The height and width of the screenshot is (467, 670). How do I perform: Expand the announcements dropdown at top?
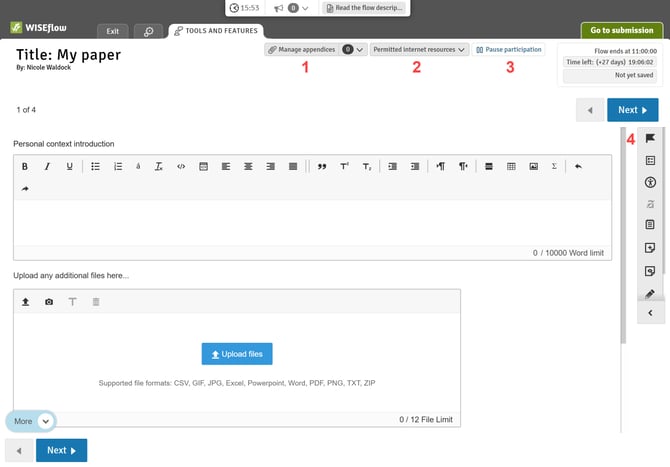305,8
